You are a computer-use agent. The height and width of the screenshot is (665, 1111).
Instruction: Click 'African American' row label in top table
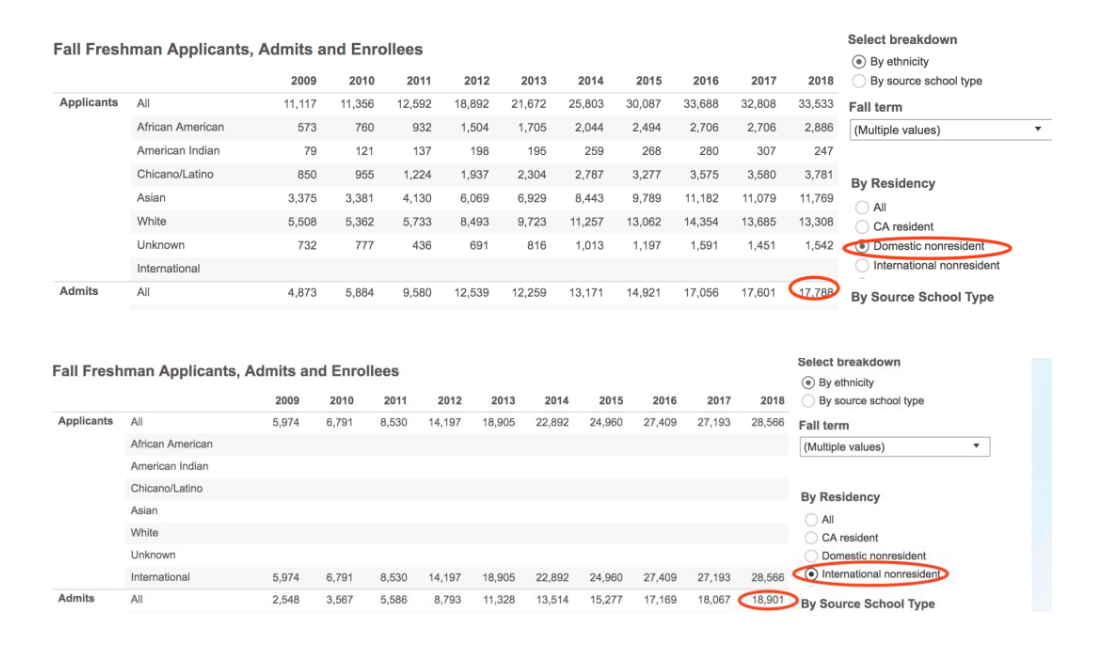[180, 127]
